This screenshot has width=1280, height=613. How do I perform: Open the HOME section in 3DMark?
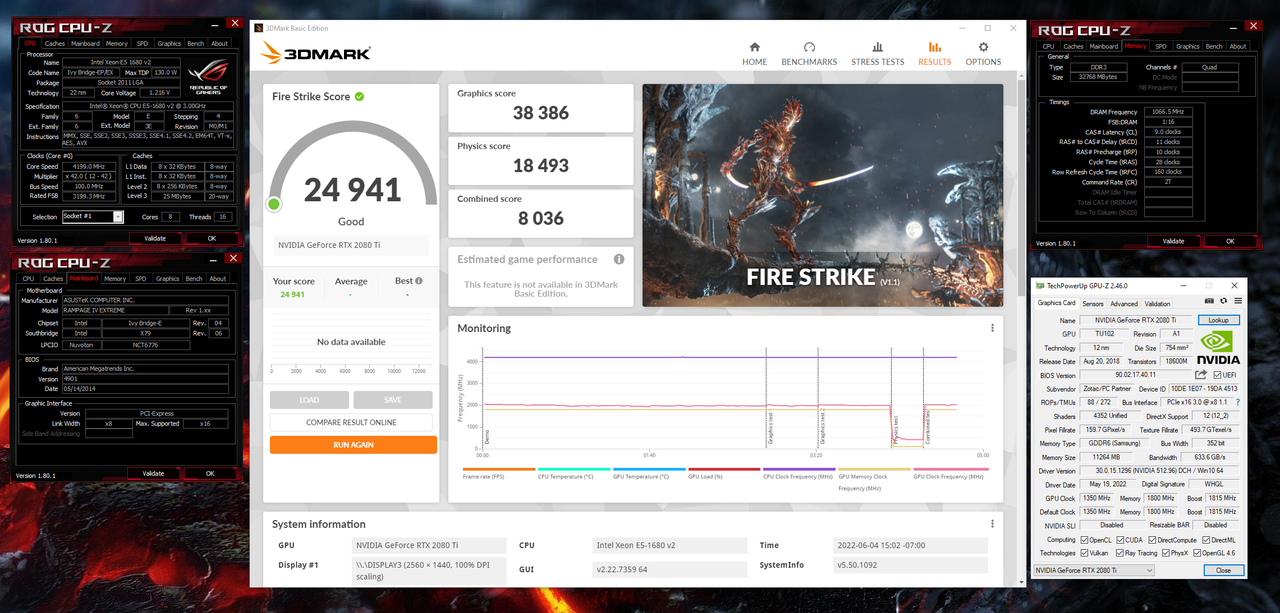[x=754, y=53]
